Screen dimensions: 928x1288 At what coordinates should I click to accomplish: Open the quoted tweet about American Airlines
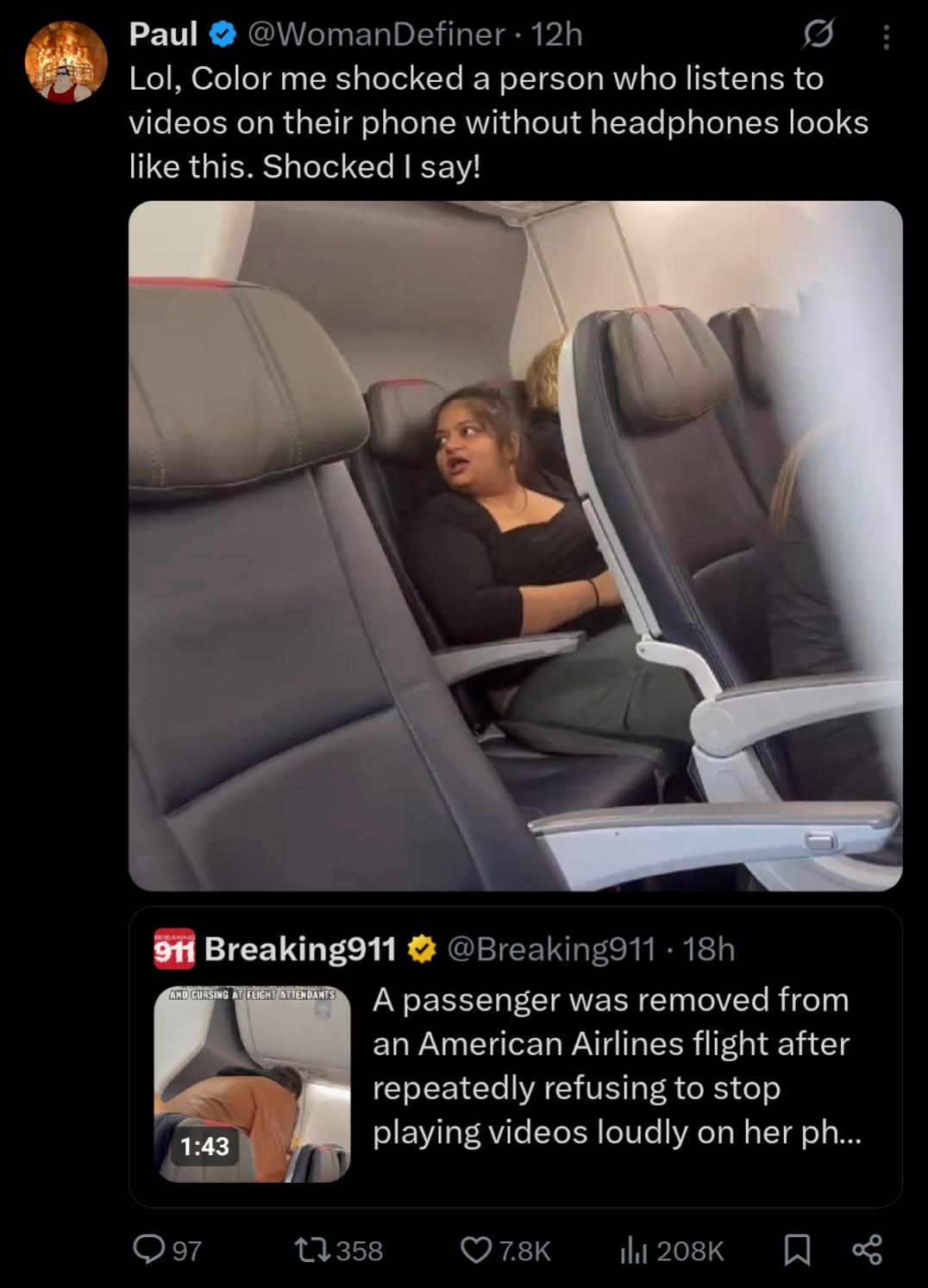(516, 1057)
